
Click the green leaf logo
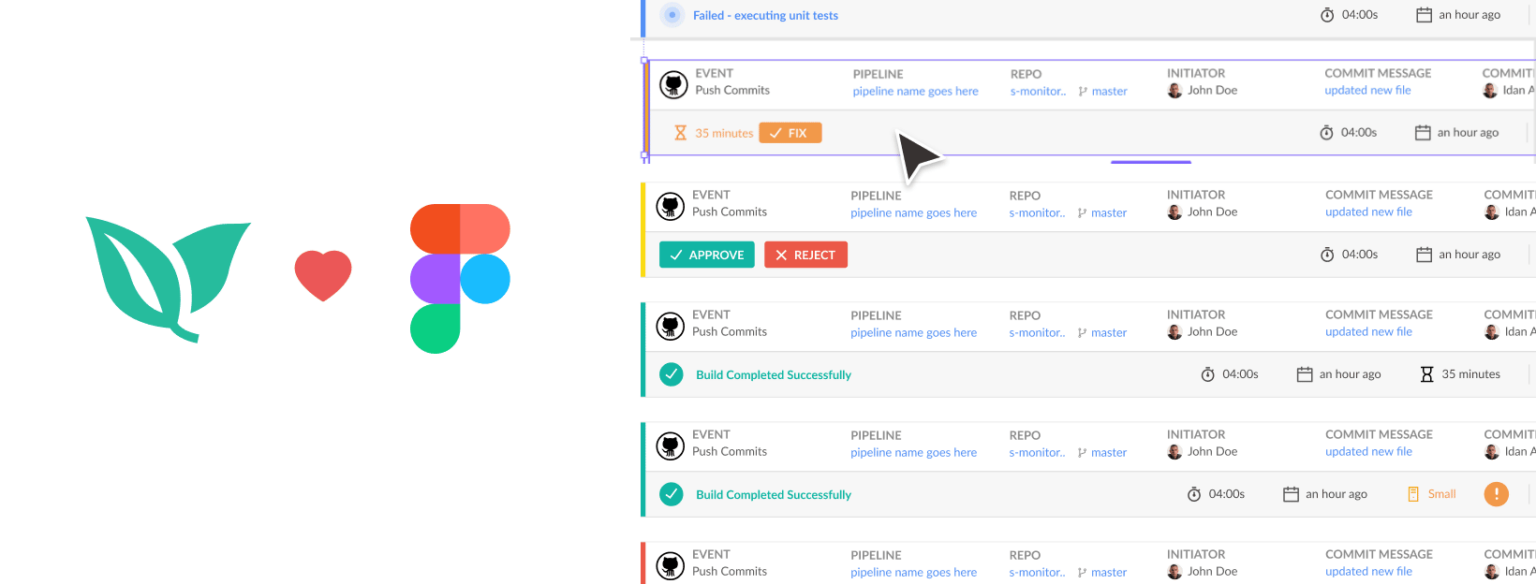168,278
